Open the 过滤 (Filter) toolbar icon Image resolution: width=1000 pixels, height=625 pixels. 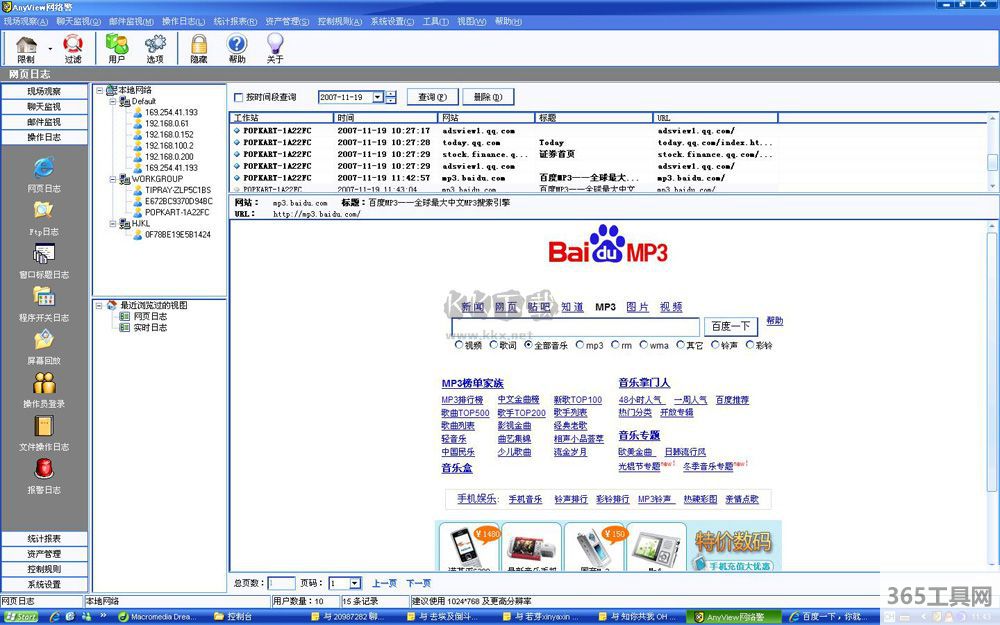(73, 45)
